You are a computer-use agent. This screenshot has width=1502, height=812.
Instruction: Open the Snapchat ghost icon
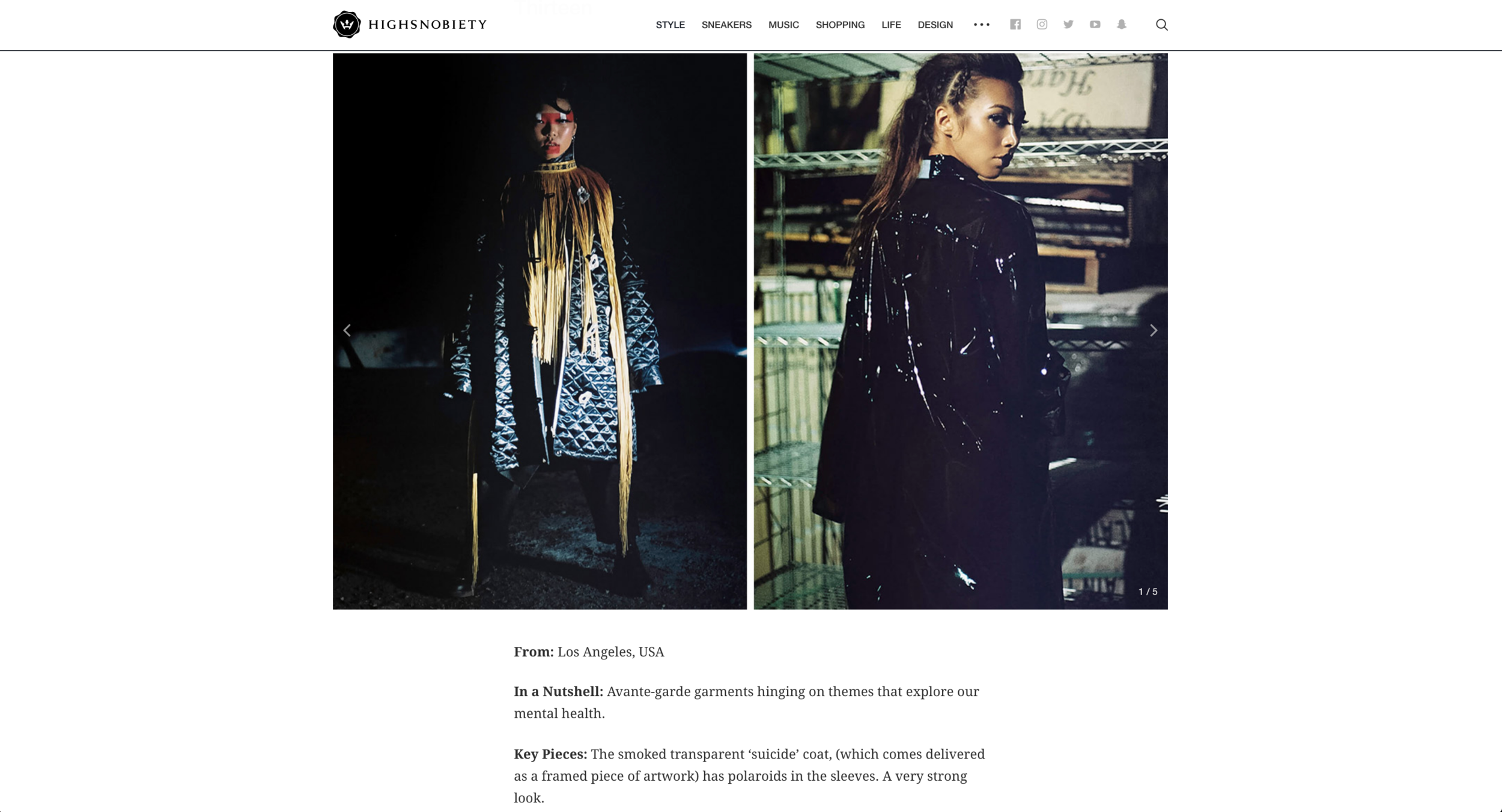click(1122, 25)
